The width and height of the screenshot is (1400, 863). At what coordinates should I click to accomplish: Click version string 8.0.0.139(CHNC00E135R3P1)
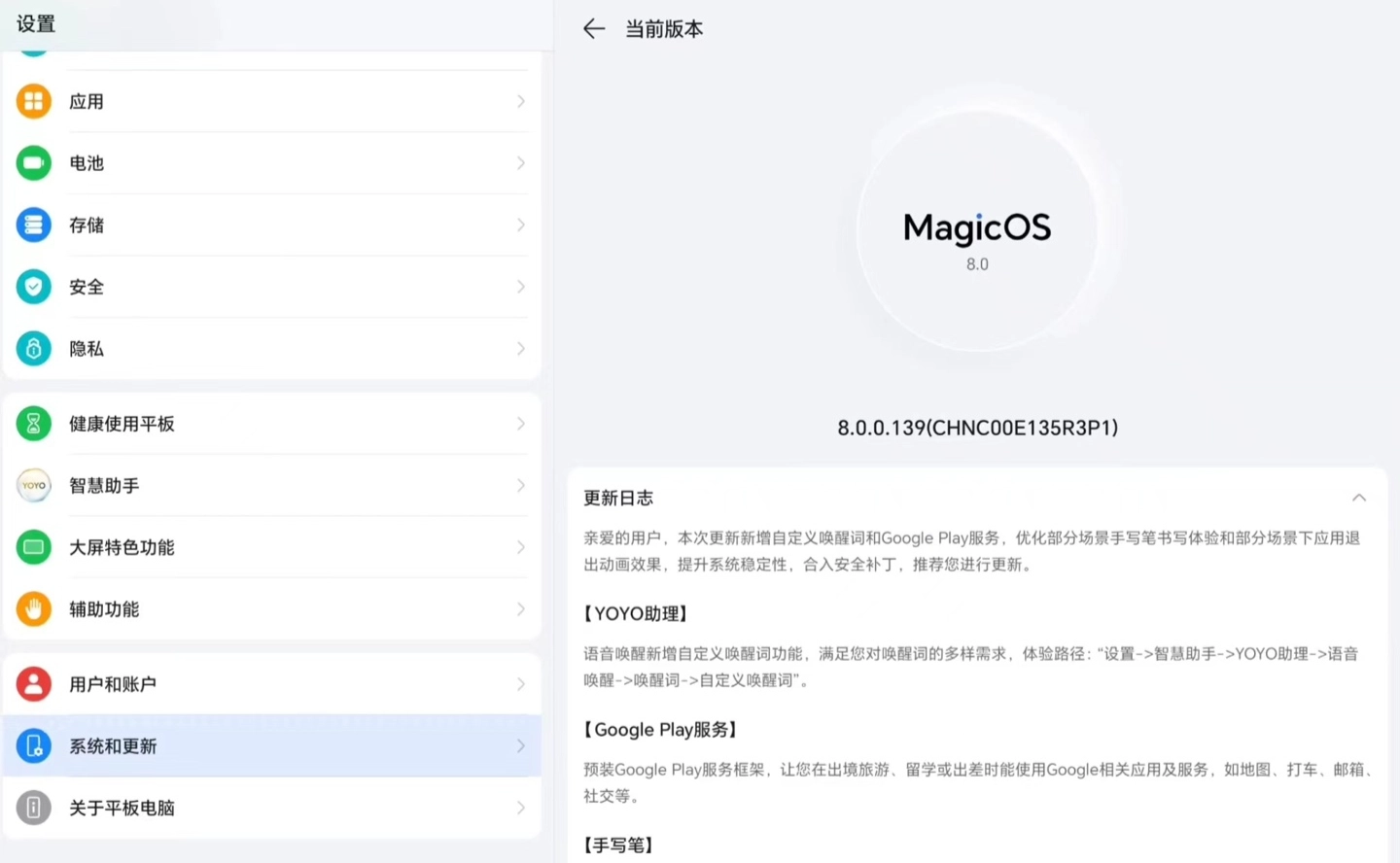(978, 428)
